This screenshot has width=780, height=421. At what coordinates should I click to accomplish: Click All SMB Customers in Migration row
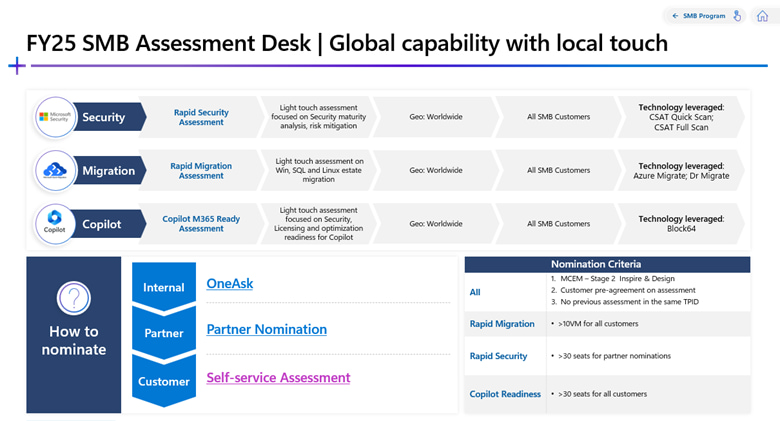(x=559, y=170)
